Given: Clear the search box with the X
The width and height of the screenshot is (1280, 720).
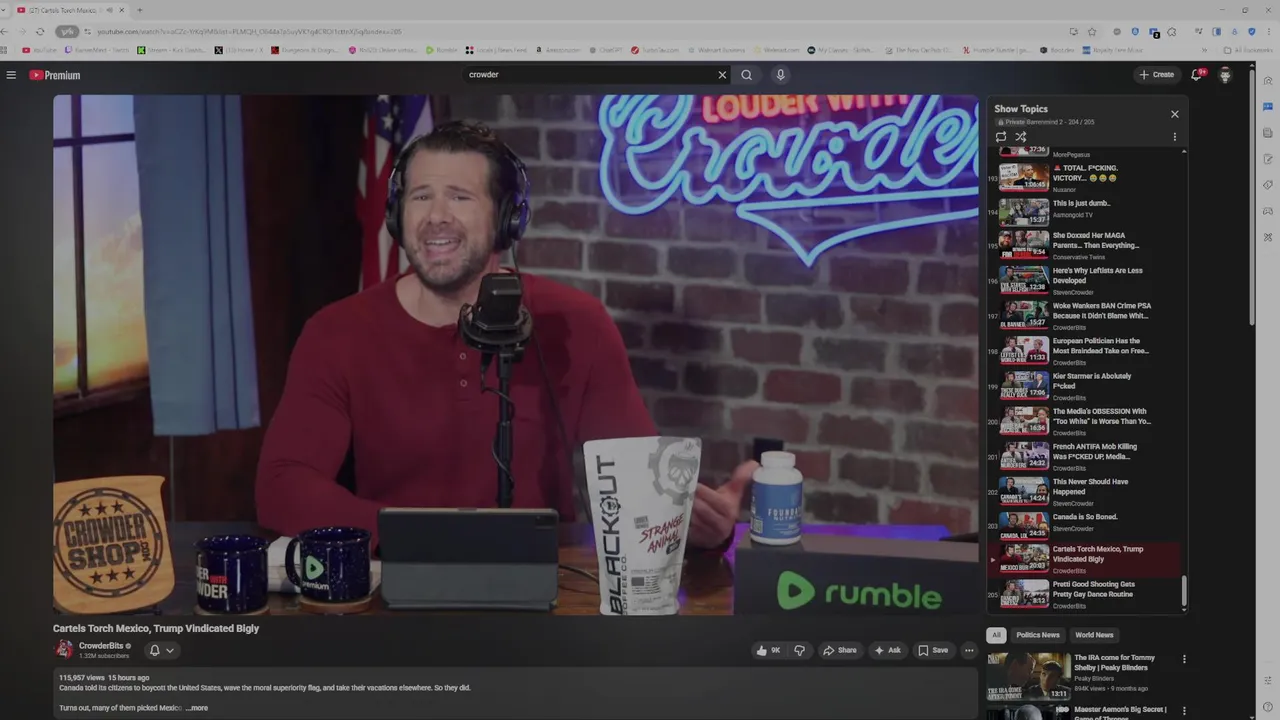Looking at the screenshot, I should click(x=722, y=75).
